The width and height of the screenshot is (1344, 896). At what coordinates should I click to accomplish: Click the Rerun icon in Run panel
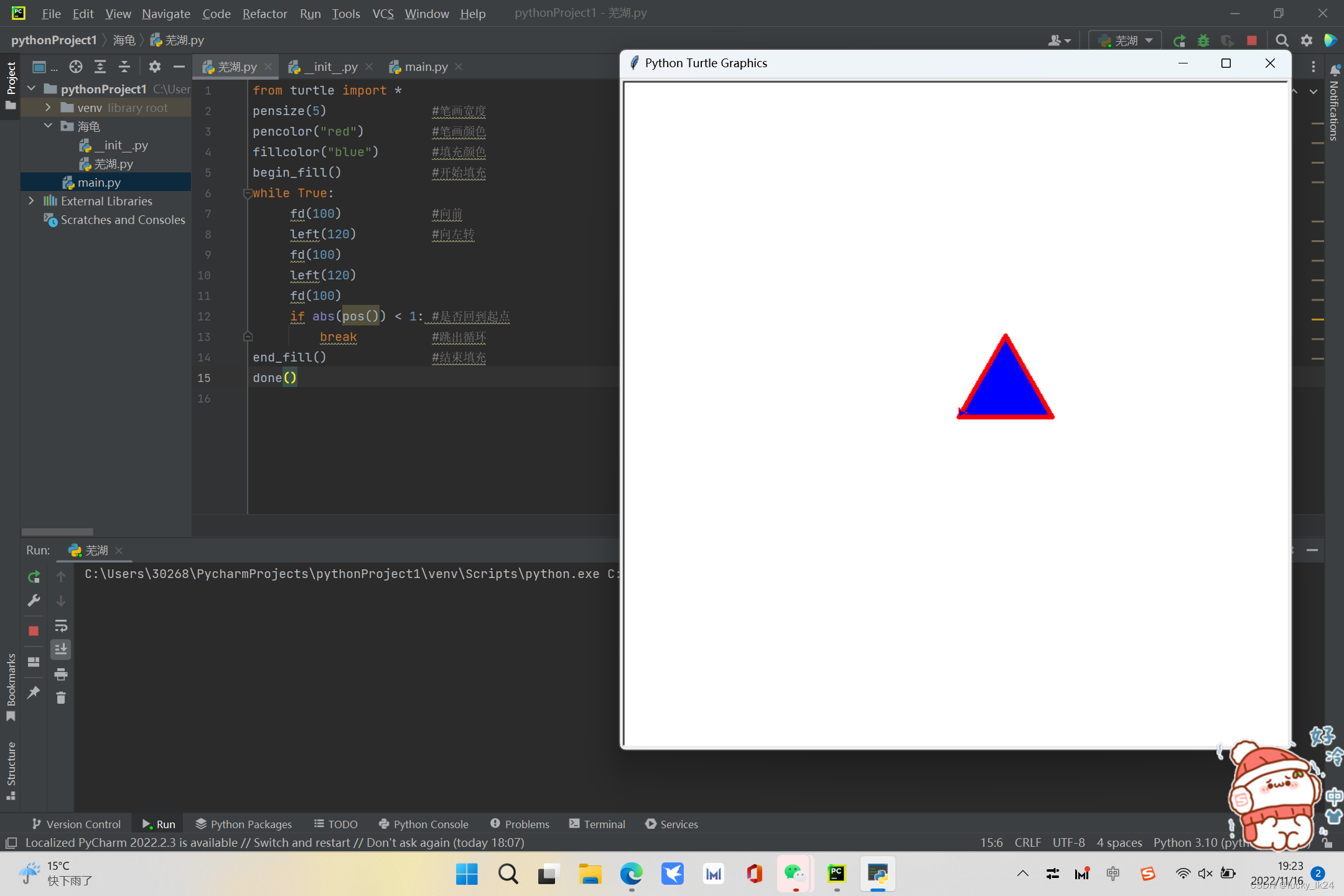tap(34, 577)
